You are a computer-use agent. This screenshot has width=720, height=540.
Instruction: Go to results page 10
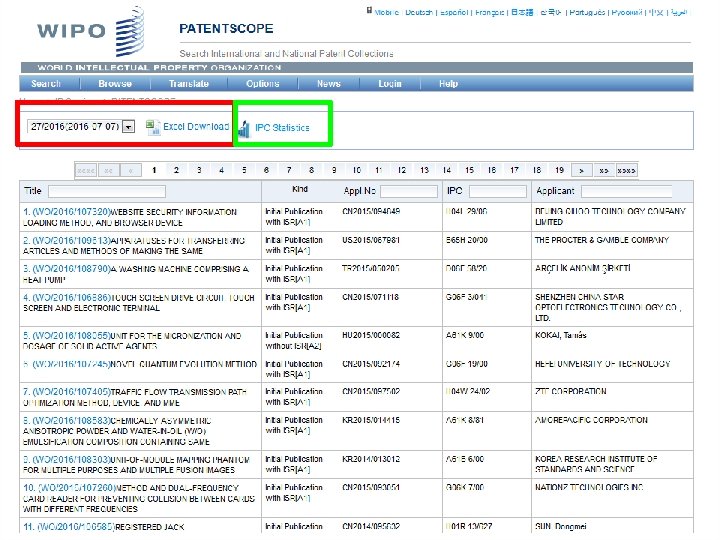[x=357, y=170]
